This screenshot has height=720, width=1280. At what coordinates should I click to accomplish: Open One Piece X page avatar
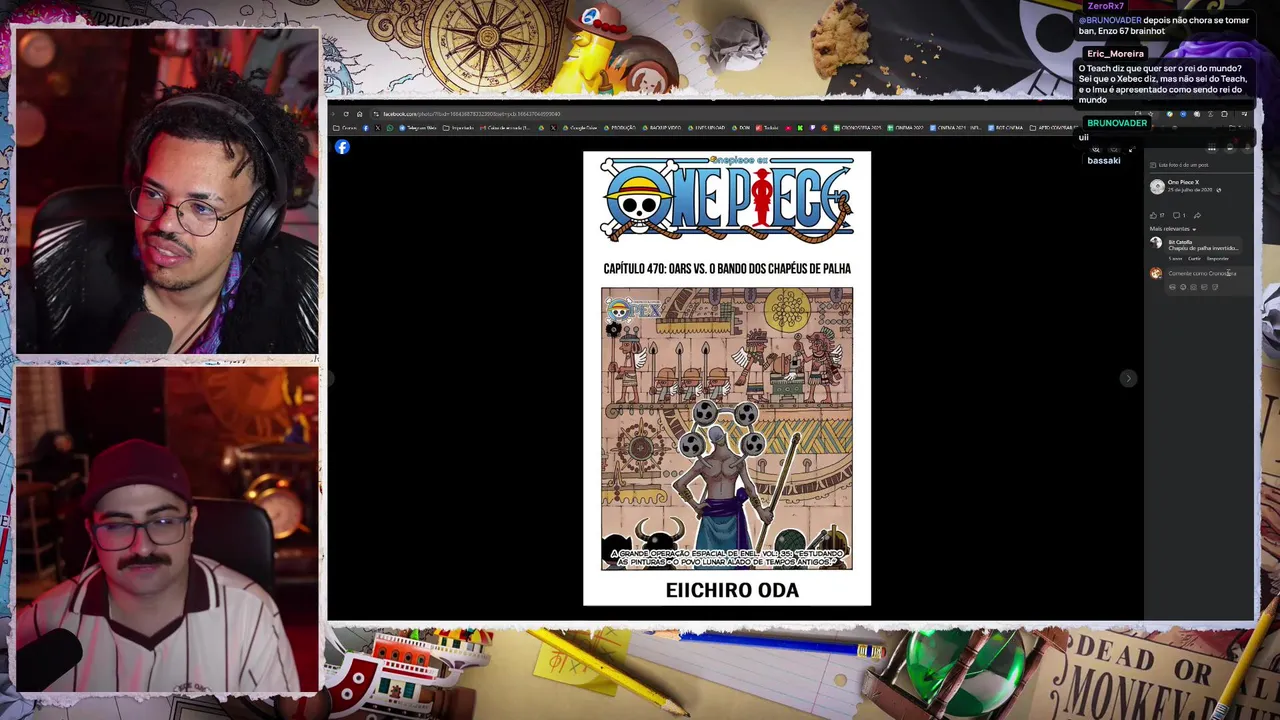tap(1157, 187)
